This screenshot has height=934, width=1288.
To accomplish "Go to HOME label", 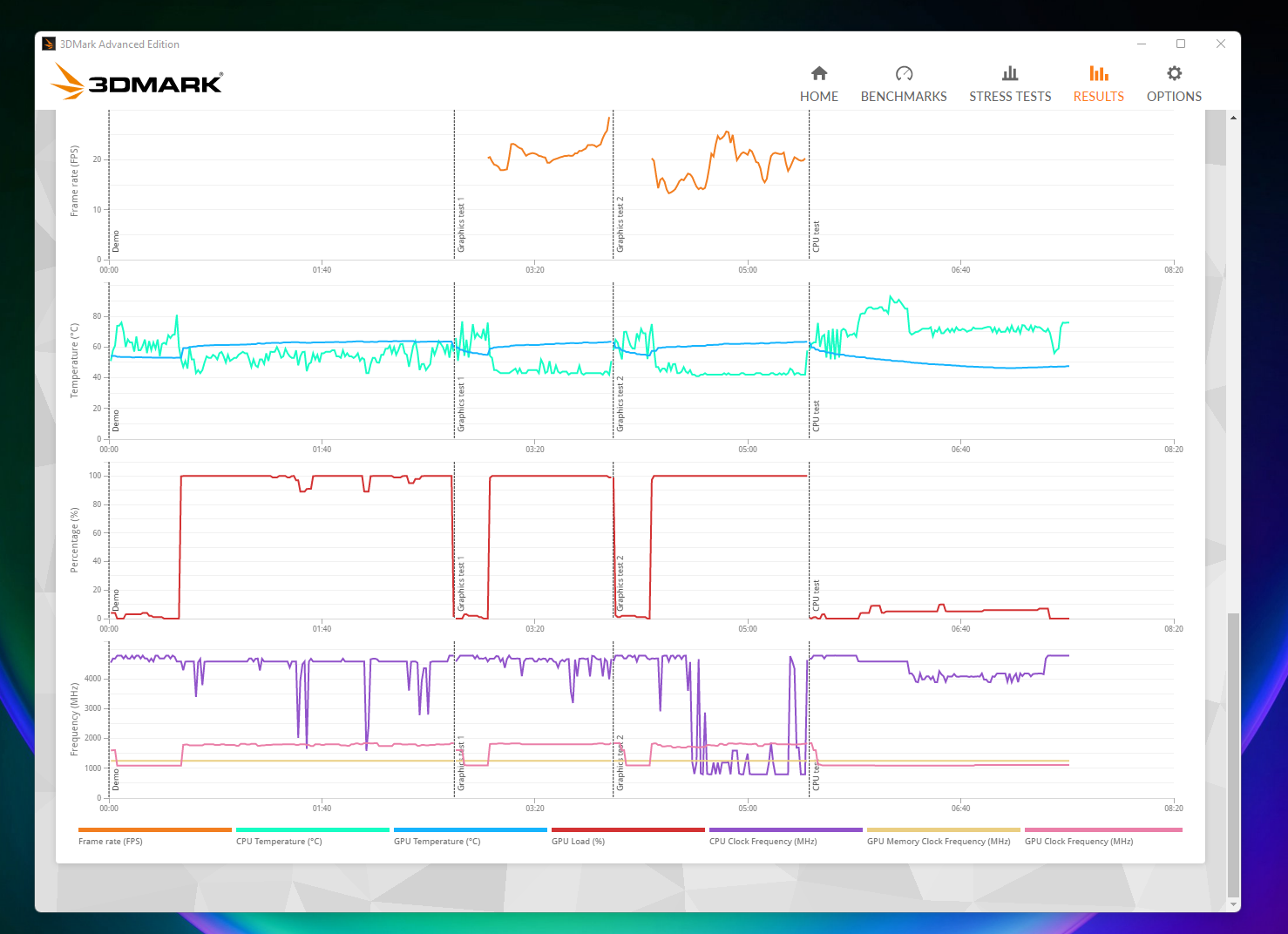I will tap(819, 97).
